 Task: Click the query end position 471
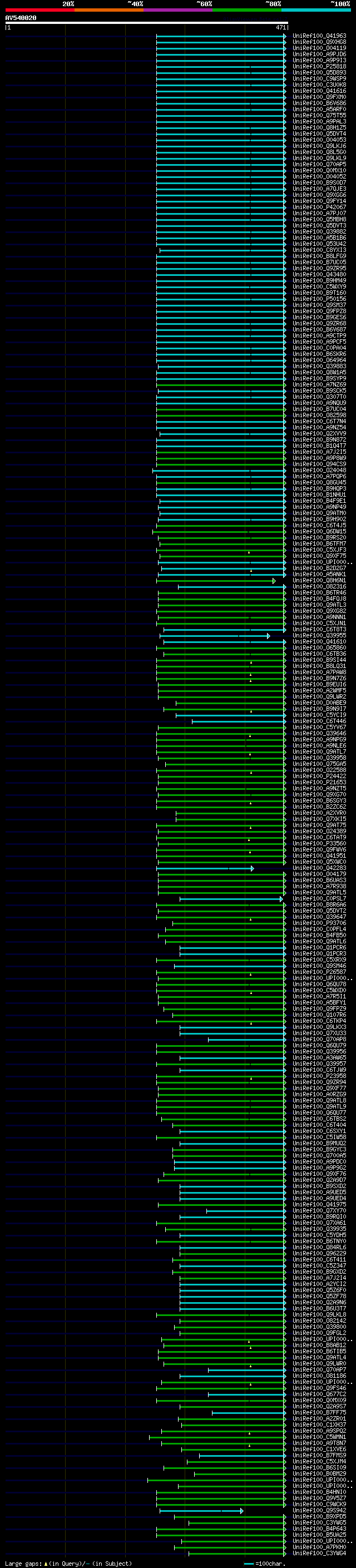[280, 27]
